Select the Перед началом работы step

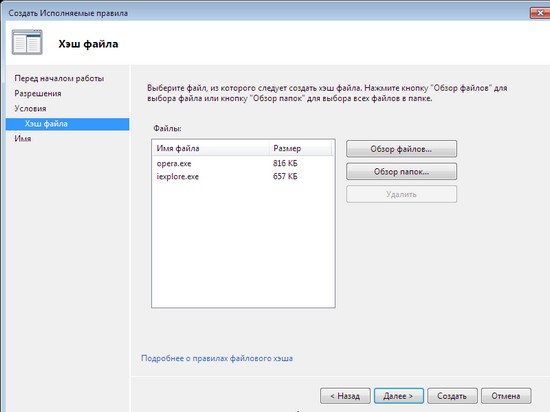pyautogui.click(x=59, y=78)
